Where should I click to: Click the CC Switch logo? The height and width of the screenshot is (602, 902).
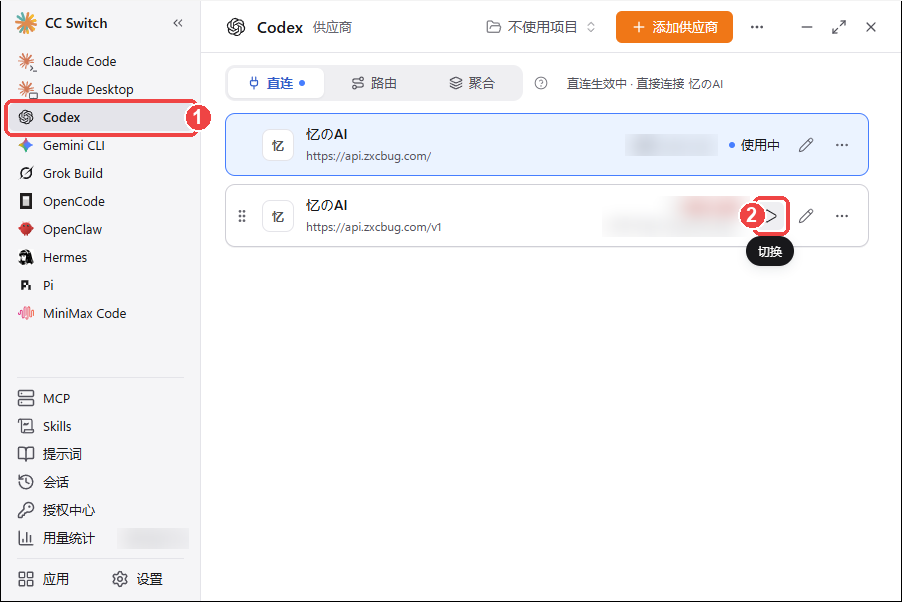[x=26, y=23]
